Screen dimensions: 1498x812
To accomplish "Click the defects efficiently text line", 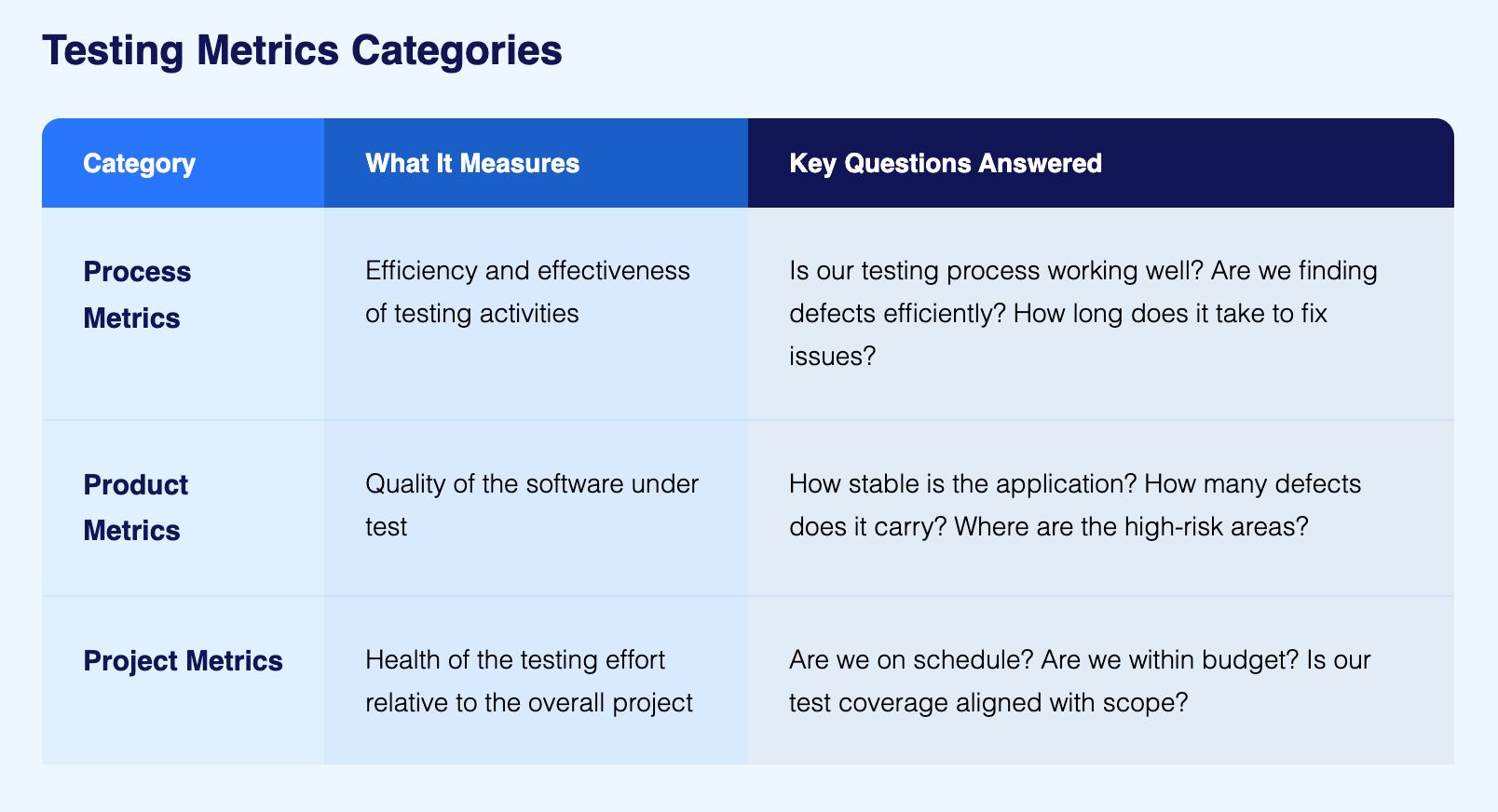I will (x=898, y=313).
